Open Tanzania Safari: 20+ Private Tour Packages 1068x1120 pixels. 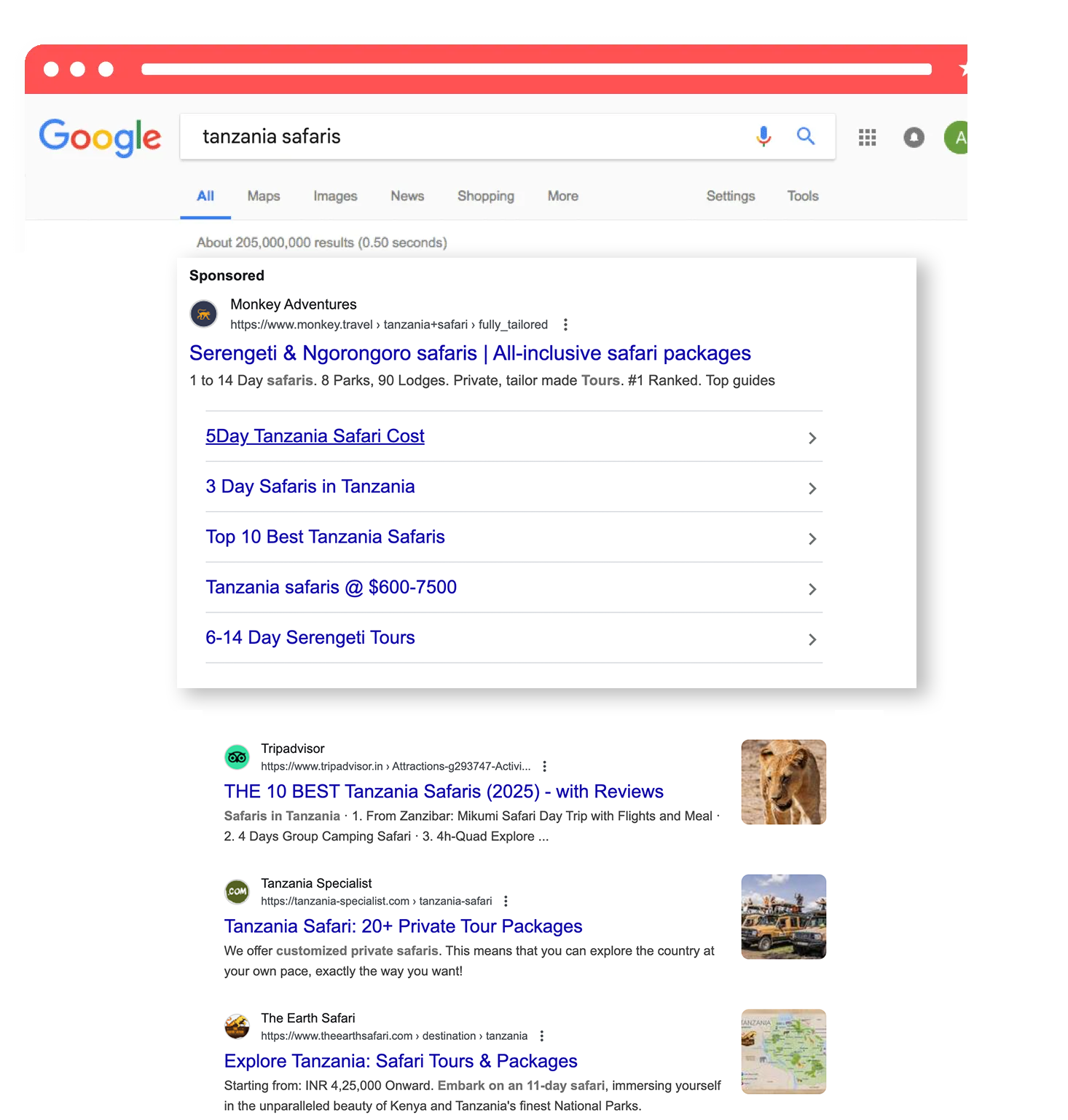click(x=403, y=926)
